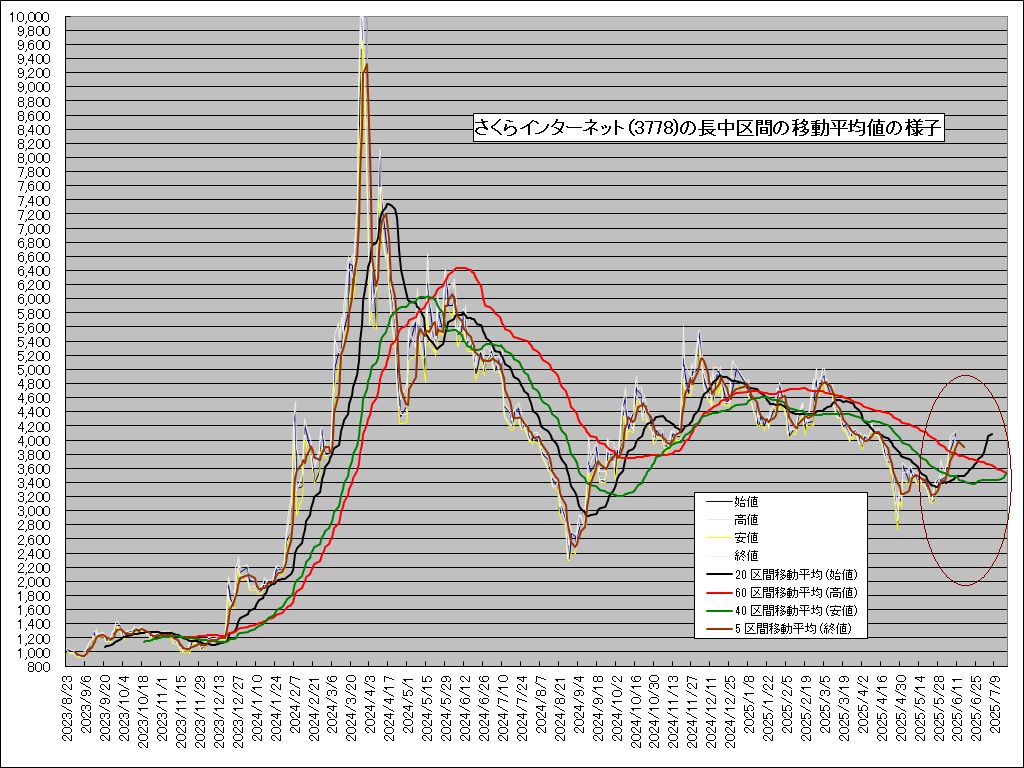
Task: Click the x-axis date 2024/2/7
Action: [295, 707]
